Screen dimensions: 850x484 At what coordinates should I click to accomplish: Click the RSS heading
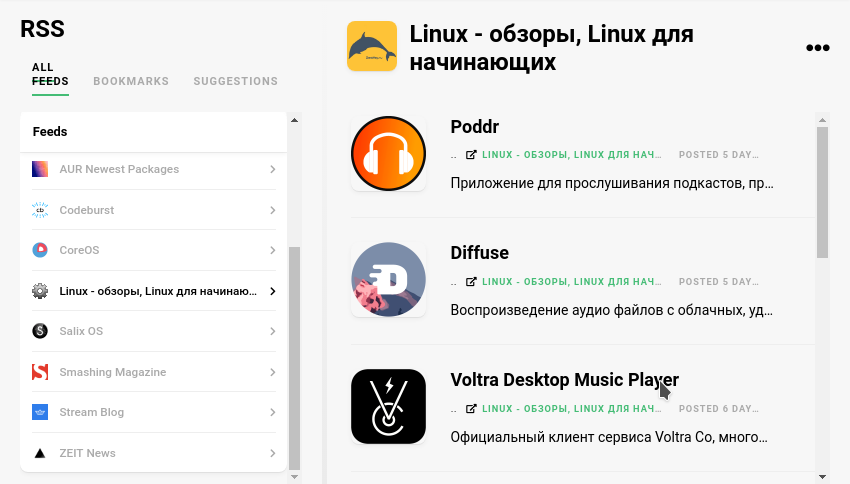click(x=42, y=29)
